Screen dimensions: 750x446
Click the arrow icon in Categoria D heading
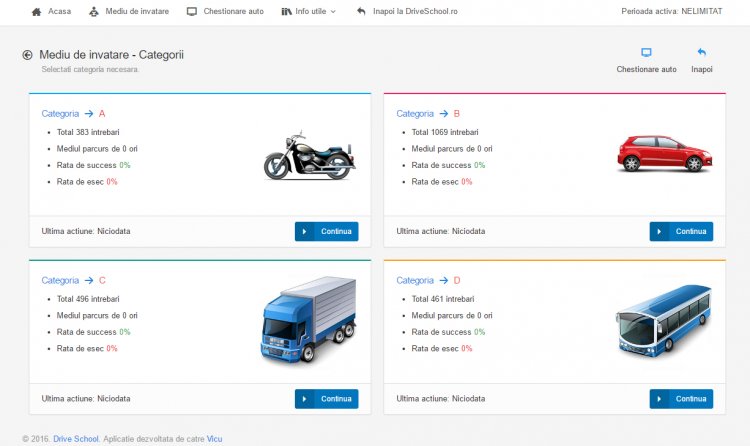click(x=444, y=280)
